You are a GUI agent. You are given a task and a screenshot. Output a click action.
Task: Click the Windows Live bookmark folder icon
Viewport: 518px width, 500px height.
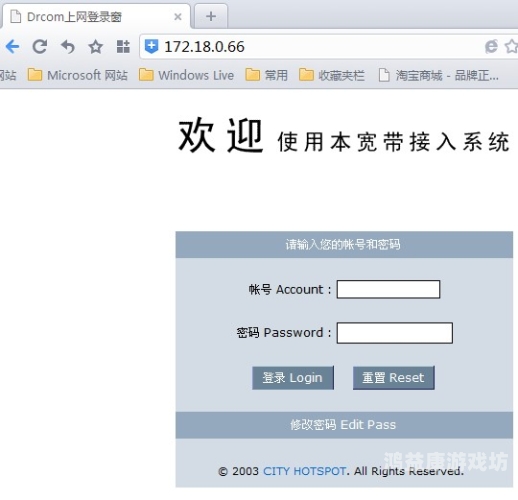pos(146,75)
